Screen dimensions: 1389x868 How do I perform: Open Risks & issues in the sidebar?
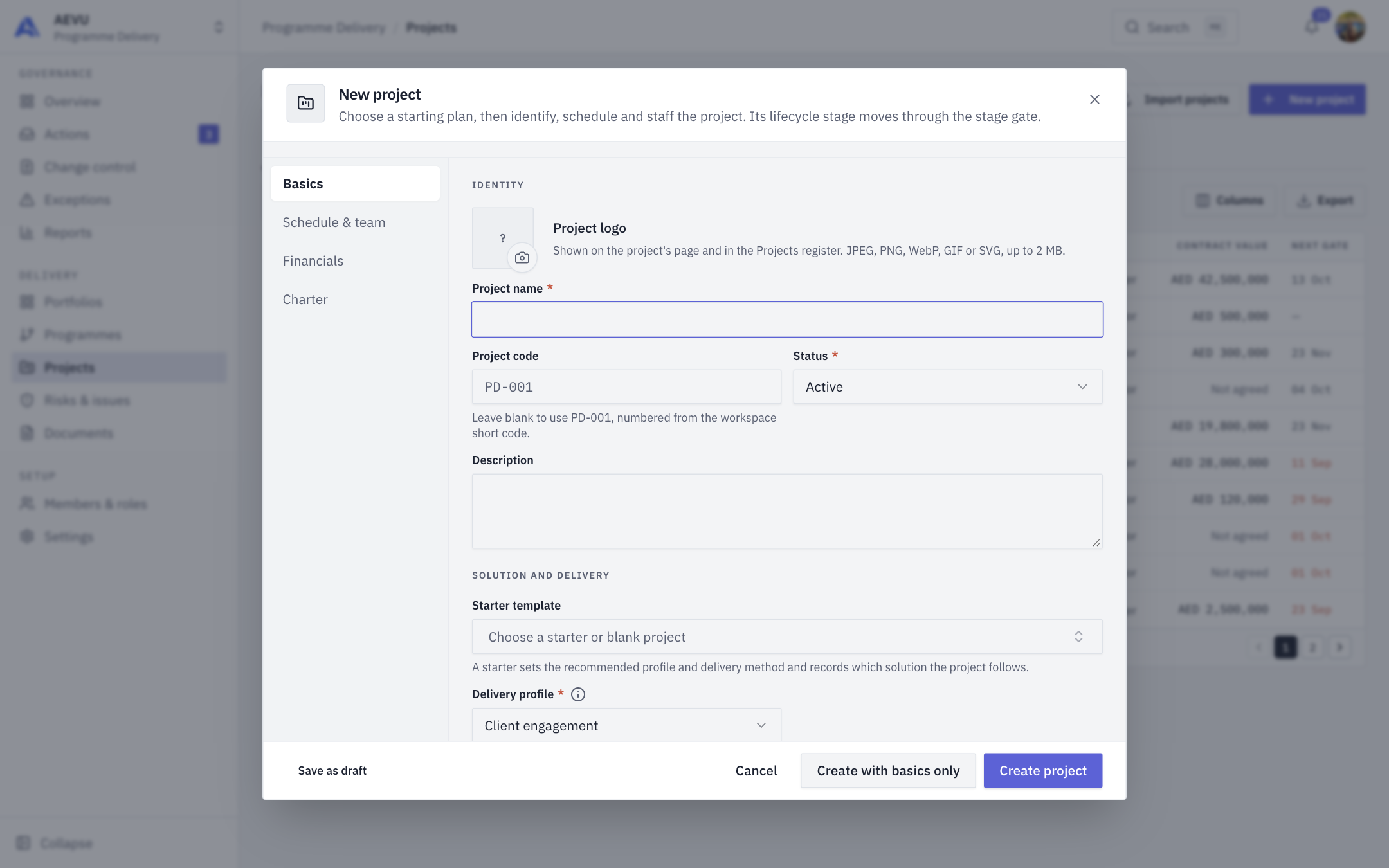click(119, 401)
